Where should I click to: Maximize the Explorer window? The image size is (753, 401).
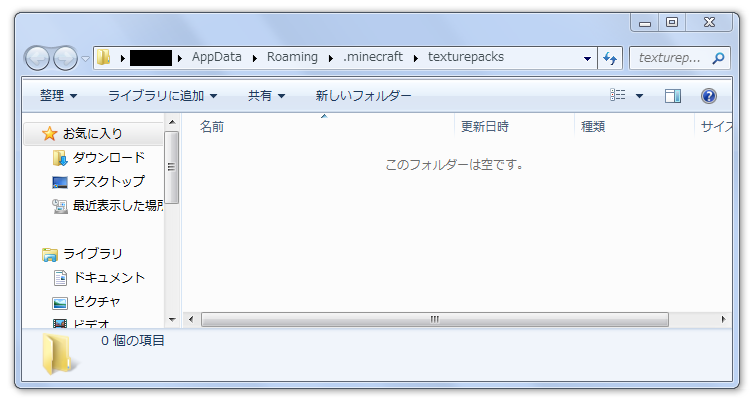[672, 23]
